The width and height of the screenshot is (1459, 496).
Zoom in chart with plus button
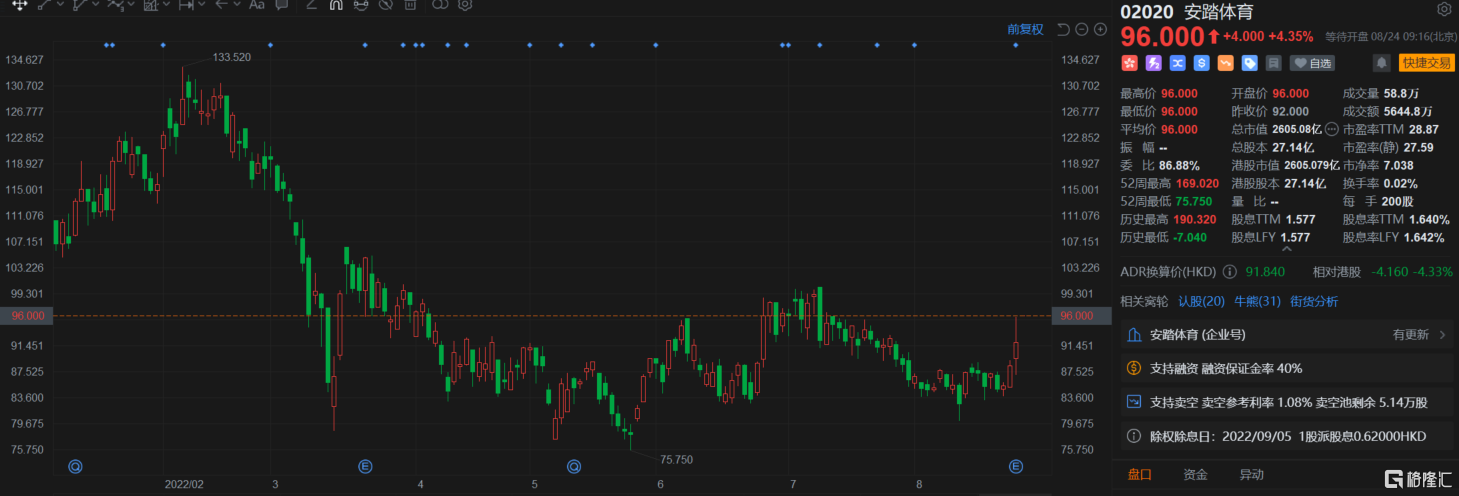pyautogui.click(x=1099, y=29)
